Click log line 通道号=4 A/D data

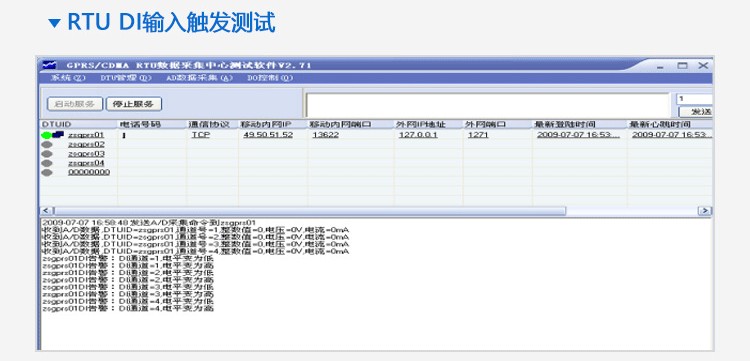195,252
